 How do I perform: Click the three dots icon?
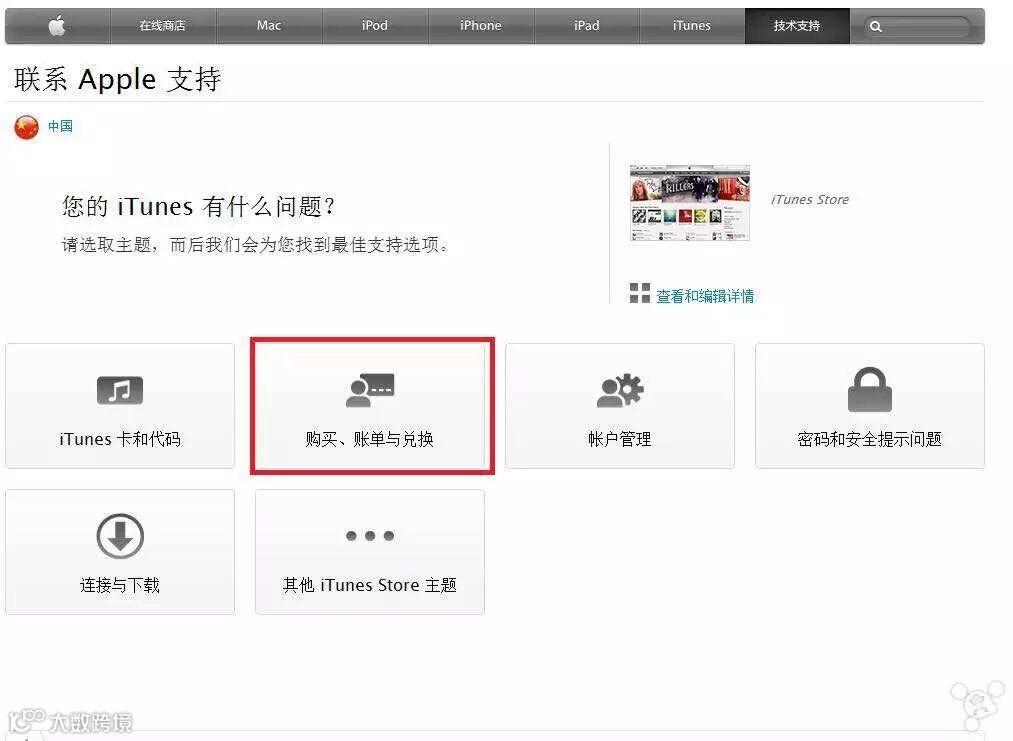pyautogui.click(x=370, y=536)
